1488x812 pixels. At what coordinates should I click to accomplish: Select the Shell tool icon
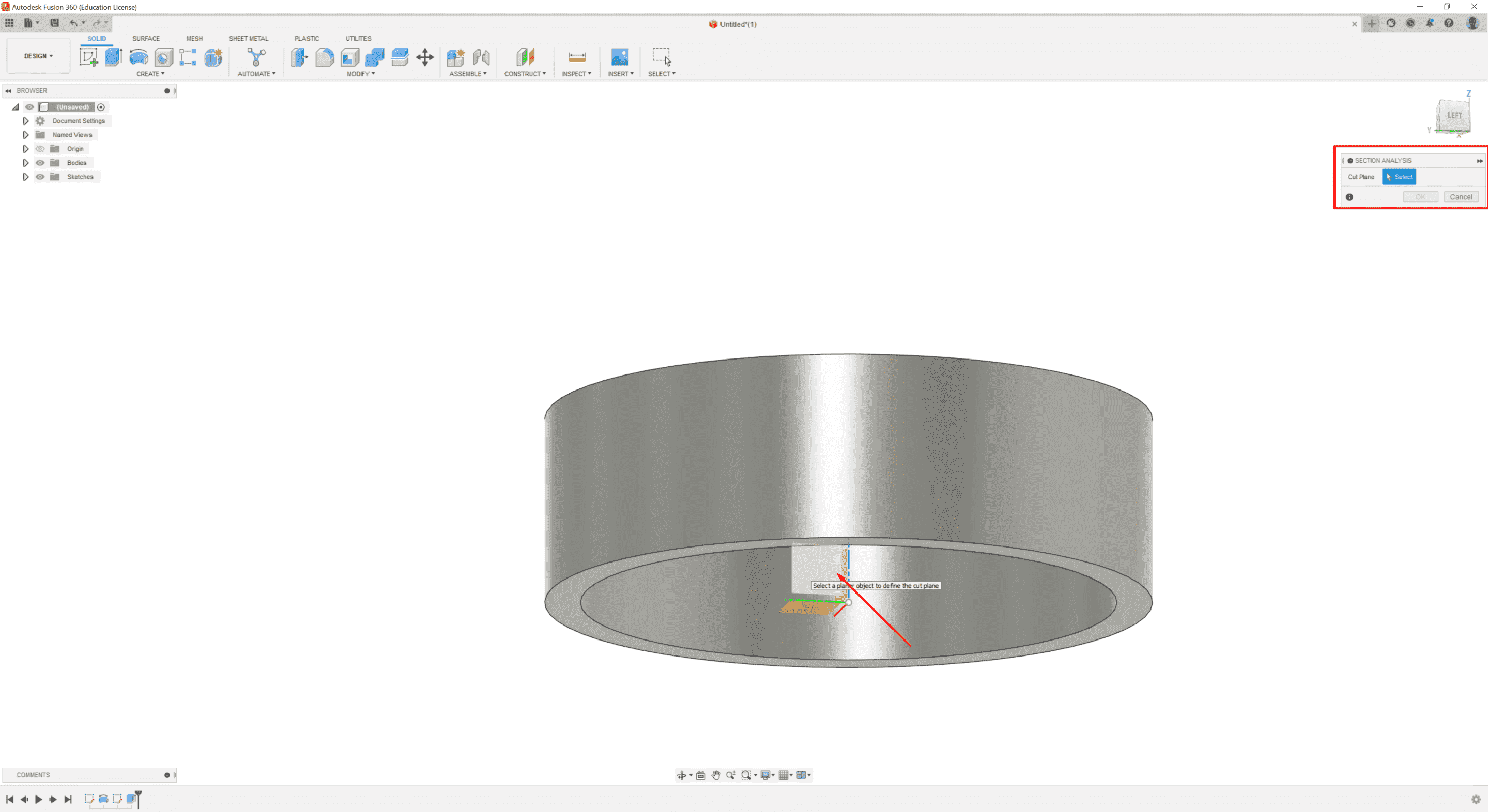[x=349, y=56]
